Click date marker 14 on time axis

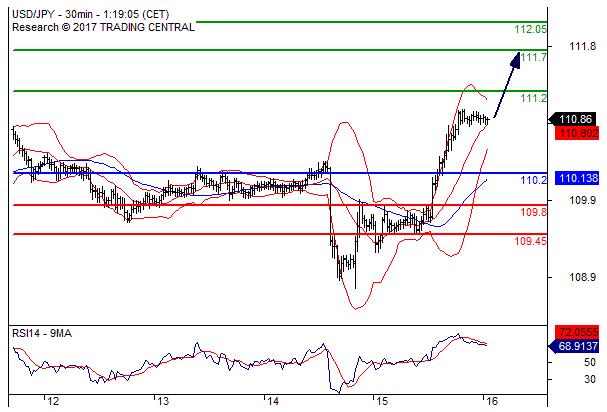pos(273,401)
